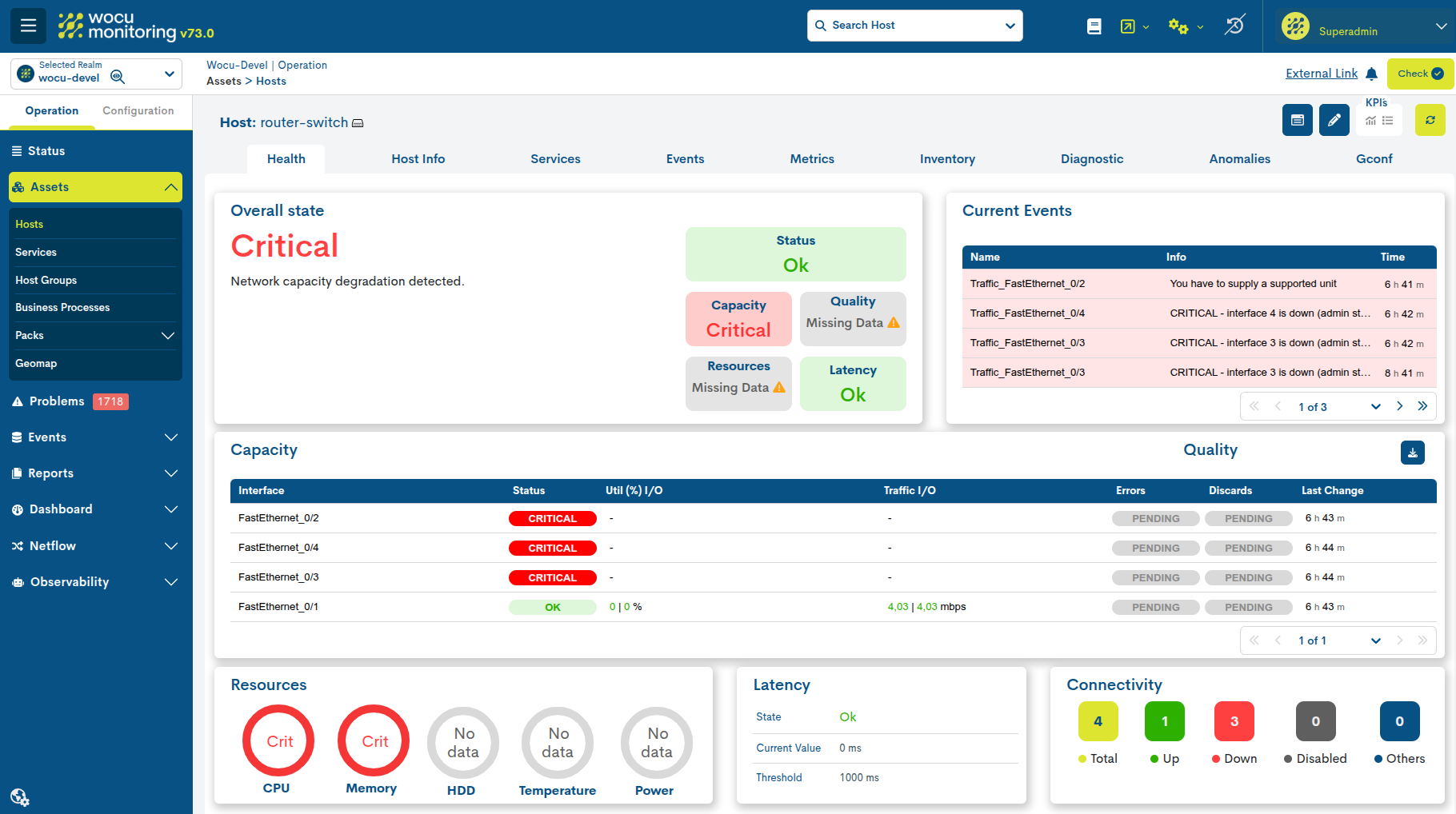Go to next page of Current Events
This screenshot has height=814, width=1456.
point(1399,406)
